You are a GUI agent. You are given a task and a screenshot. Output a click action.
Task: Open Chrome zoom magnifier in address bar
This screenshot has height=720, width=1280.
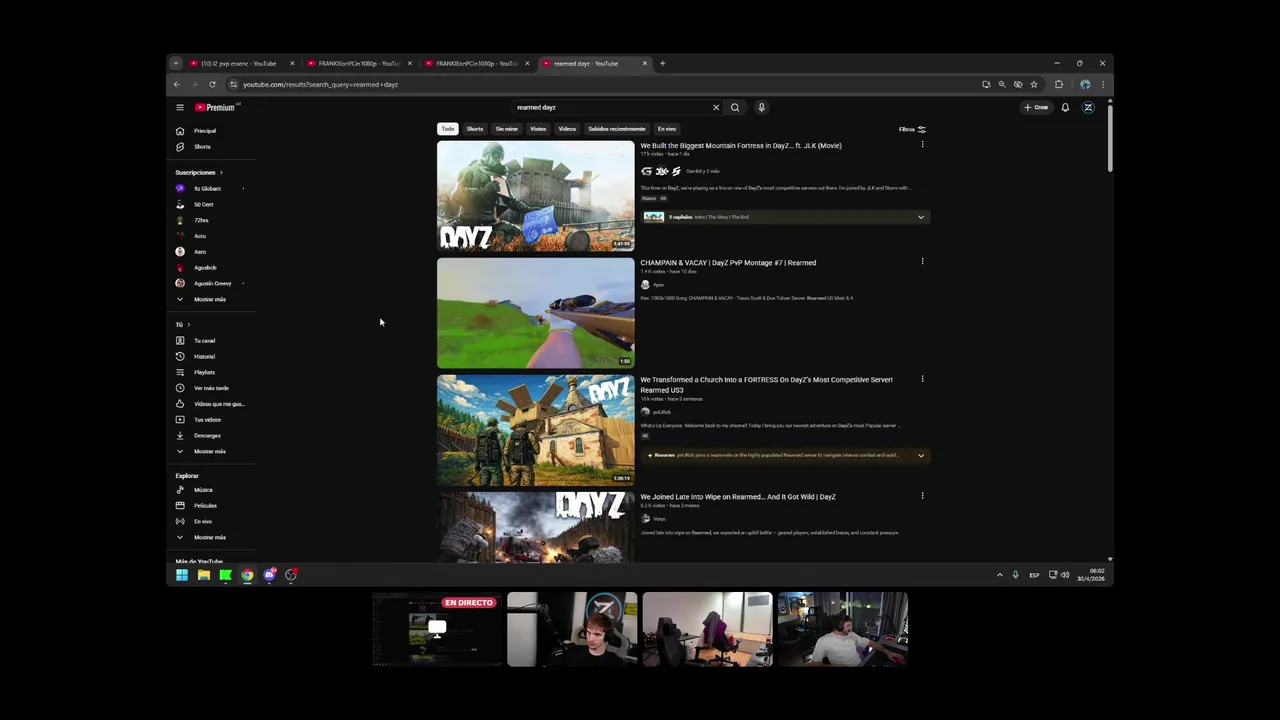(1002, 84)
